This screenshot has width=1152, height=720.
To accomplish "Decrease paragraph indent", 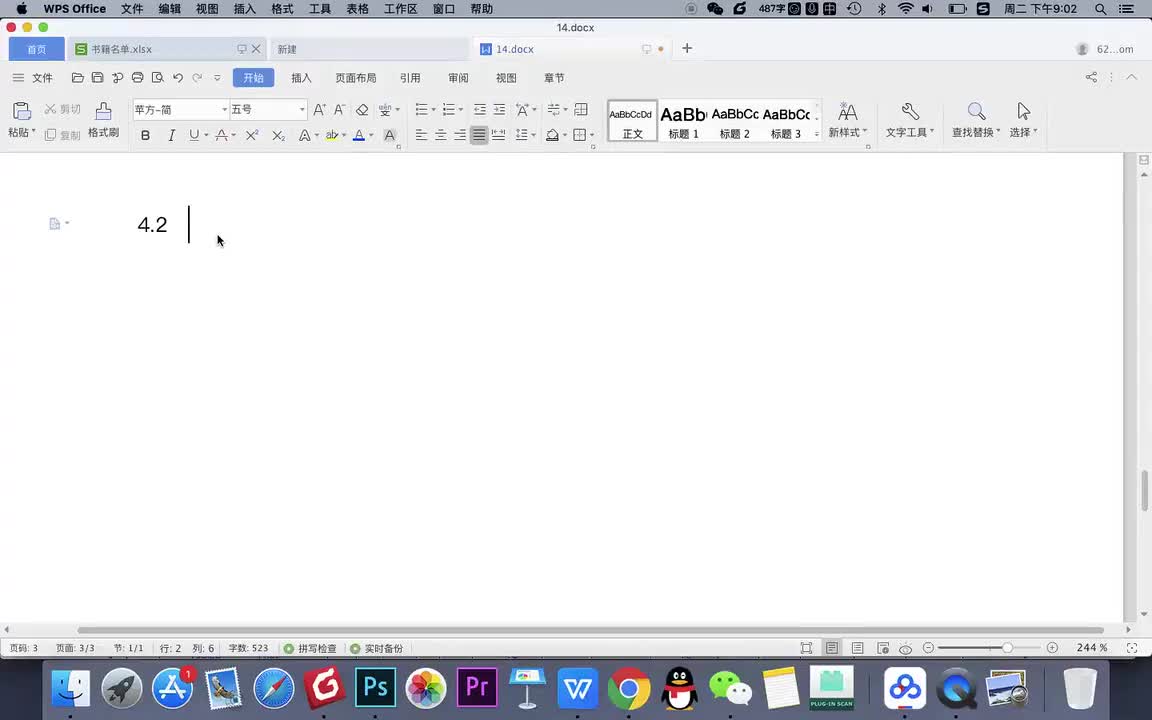I will click(479, 109).
